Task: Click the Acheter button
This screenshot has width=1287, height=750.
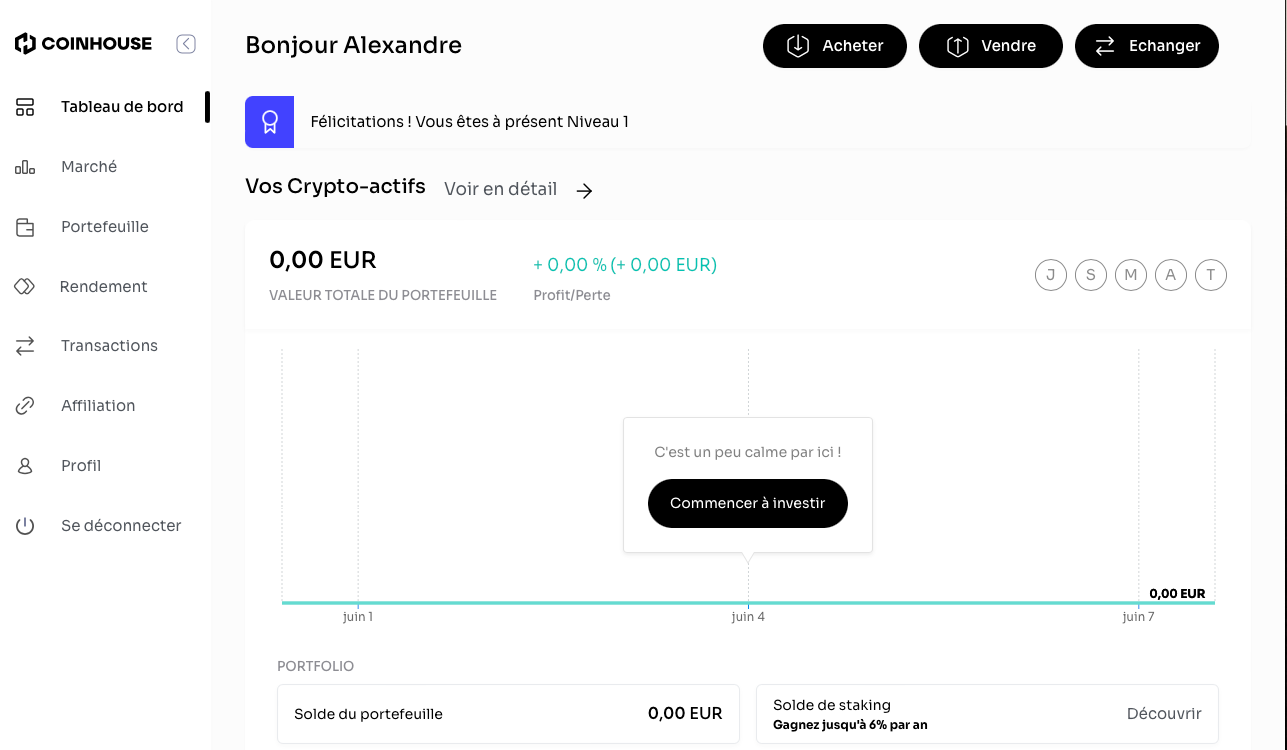Action: pos(835,46)
